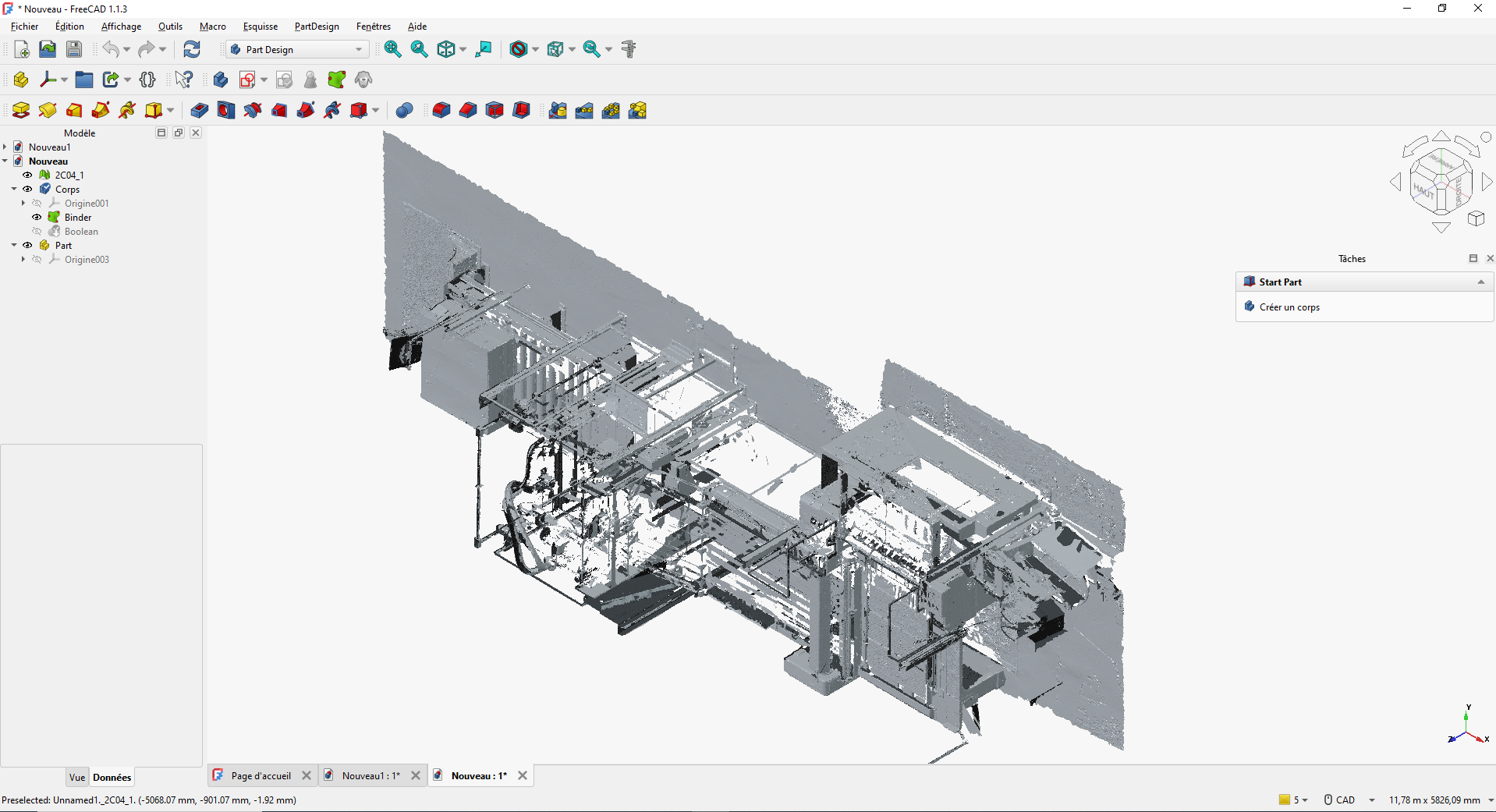This screenshot has width=1496, height=812.
Task: Collapse the Nouveau document tree
Action: [5, 161]
